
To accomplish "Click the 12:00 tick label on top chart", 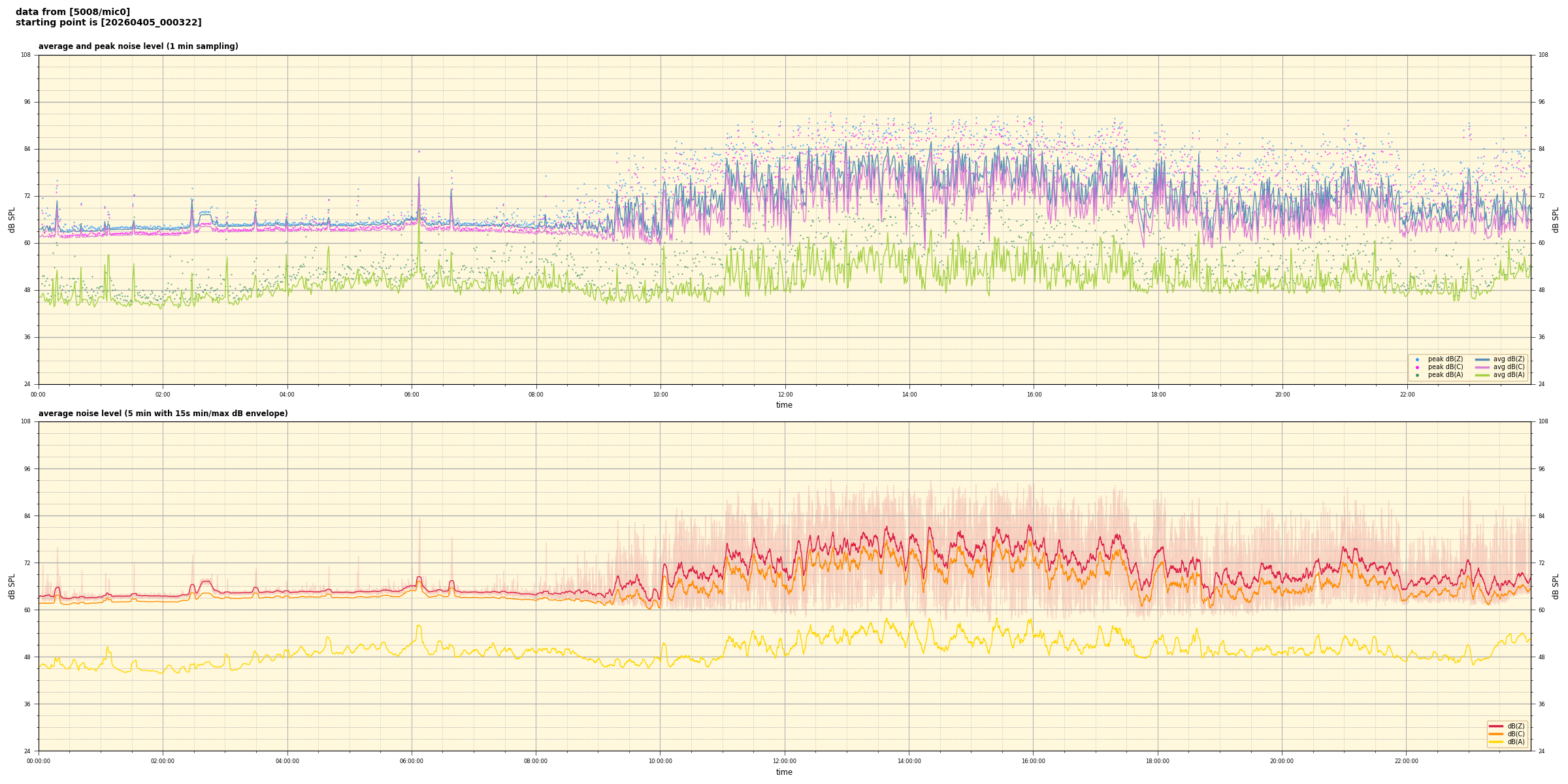I will point(785,395).
